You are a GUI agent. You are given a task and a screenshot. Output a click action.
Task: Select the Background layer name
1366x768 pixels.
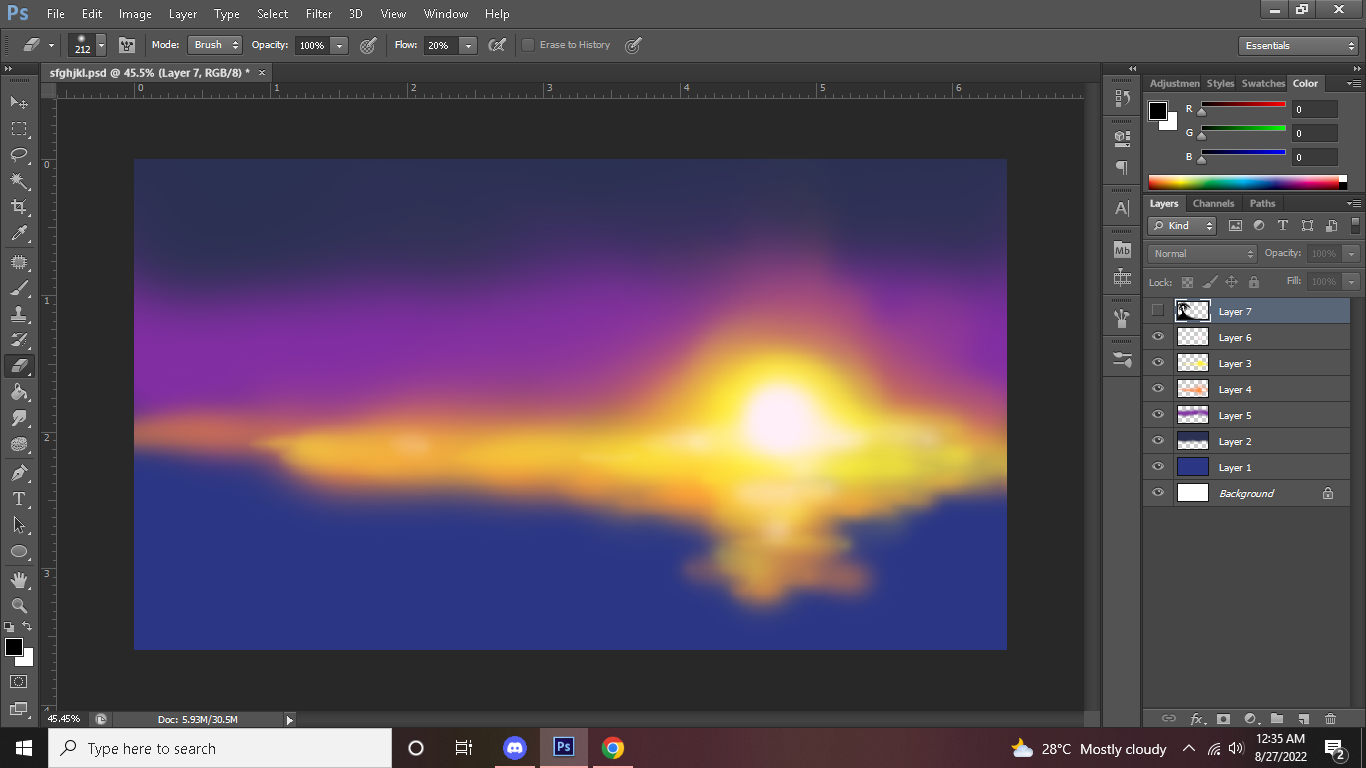pyautogui.click(x=1246, y=493)
